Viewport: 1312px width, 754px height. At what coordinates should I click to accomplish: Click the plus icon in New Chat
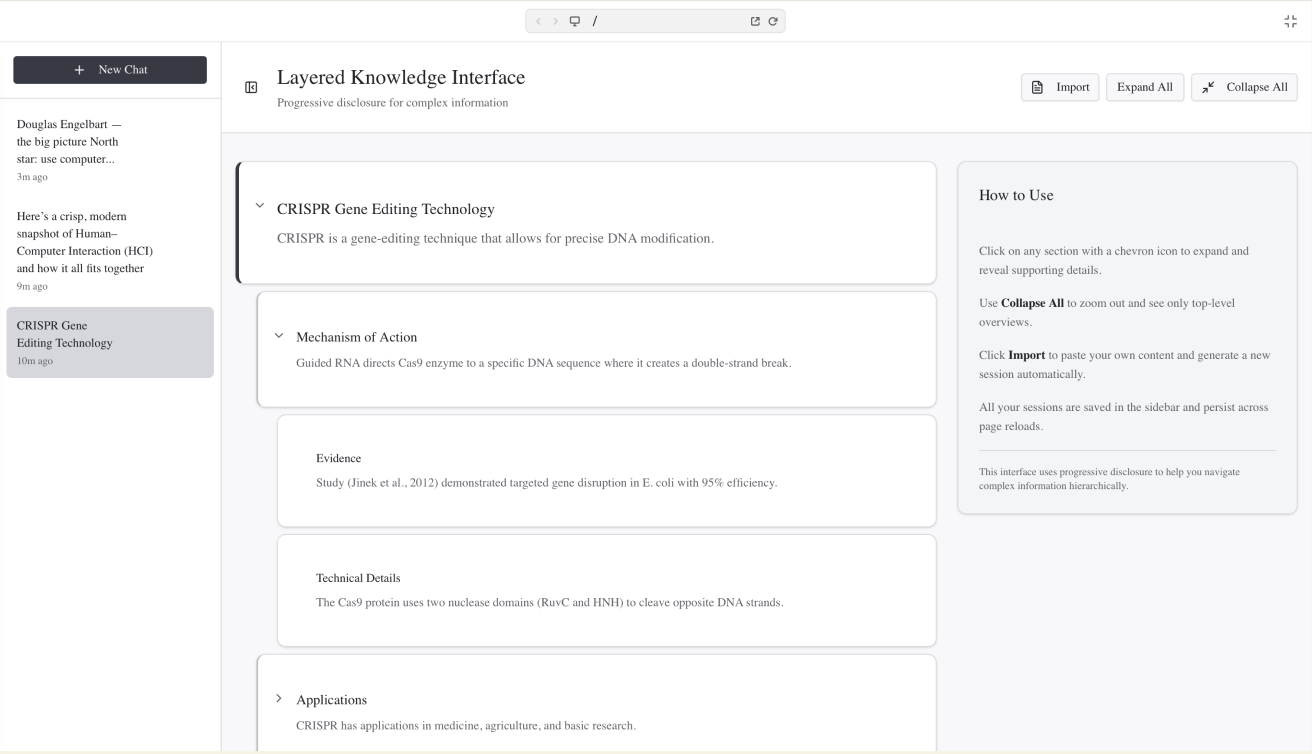80,70
